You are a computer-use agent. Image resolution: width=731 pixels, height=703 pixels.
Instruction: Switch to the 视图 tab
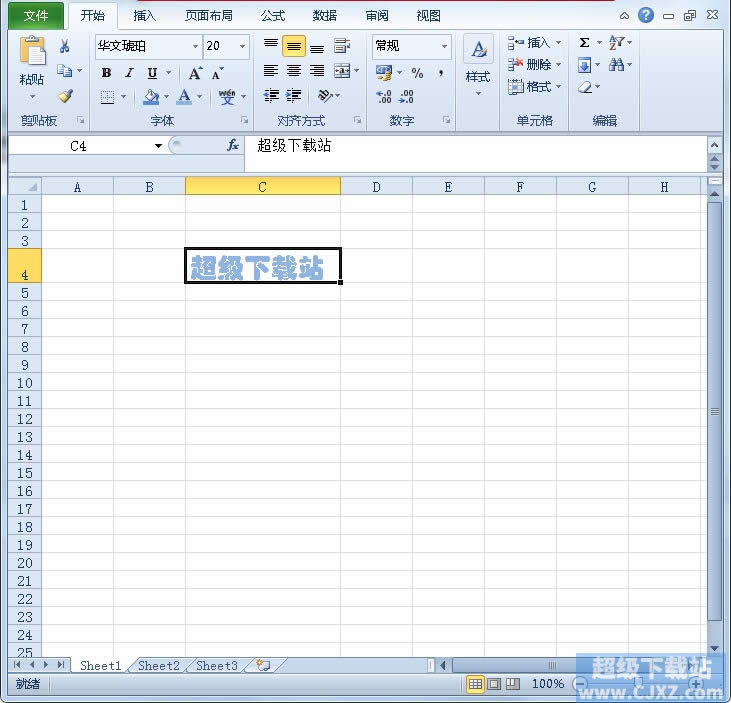[428, 16]
